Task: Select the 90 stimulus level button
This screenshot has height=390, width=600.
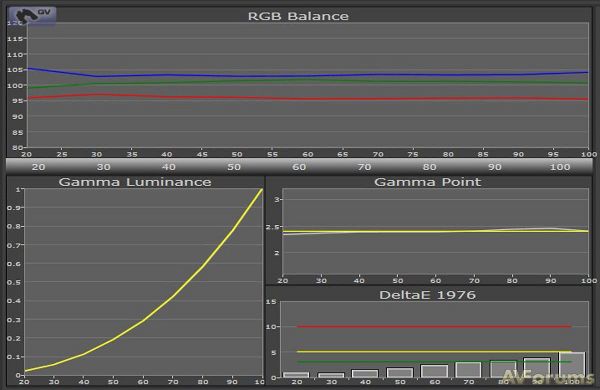Action: [495, 167]
